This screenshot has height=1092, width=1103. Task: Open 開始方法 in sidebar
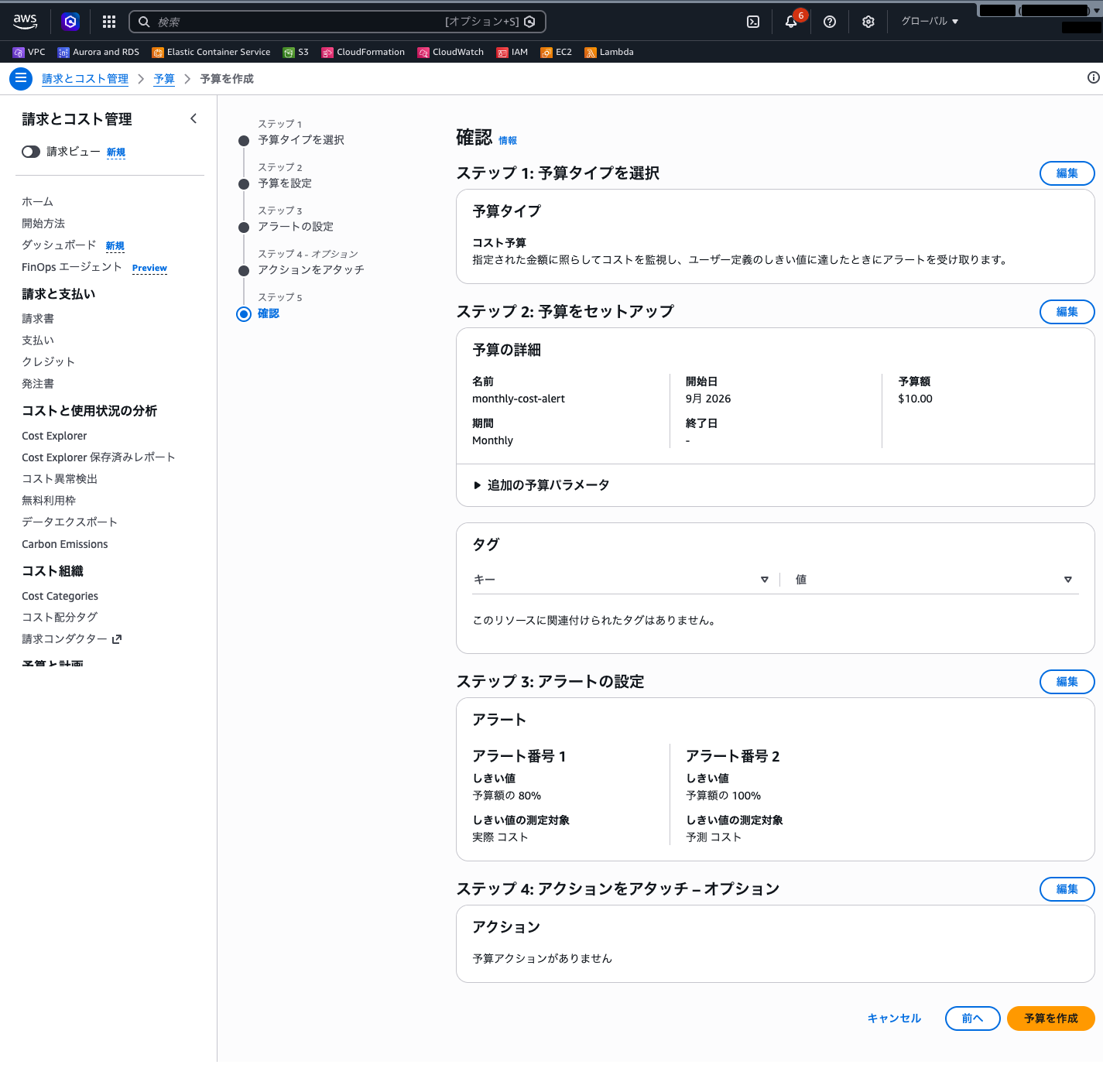tap(43, 224)
